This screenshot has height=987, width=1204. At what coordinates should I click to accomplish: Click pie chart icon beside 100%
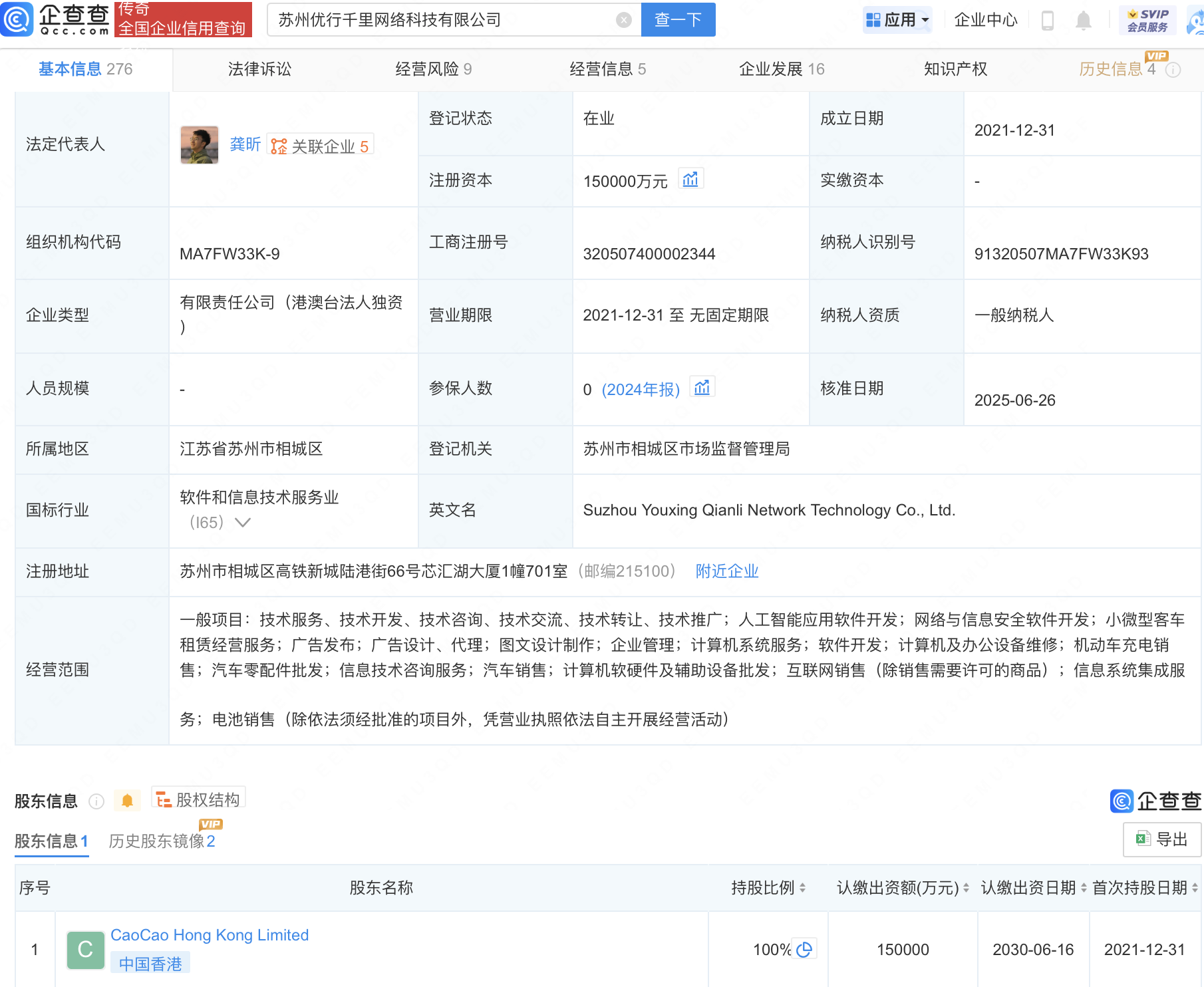pyautogui.click(x=804, y=950)
